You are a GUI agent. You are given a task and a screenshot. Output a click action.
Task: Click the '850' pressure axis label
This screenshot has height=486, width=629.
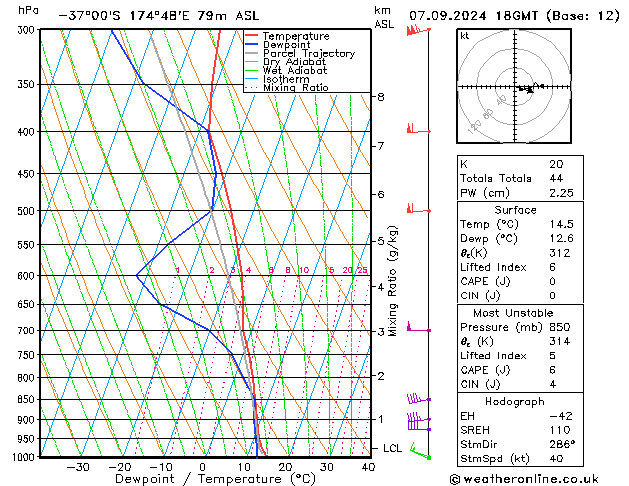(x=28, y=400)
